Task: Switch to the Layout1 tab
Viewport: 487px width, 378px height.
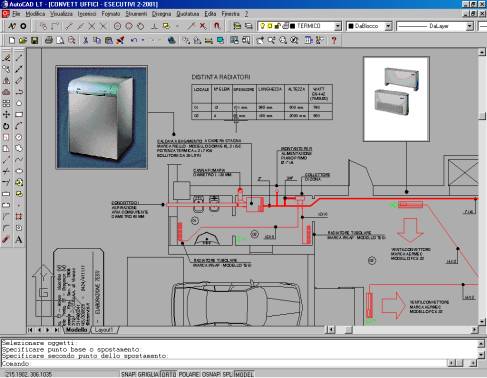Action: click(x=103, y=330)
